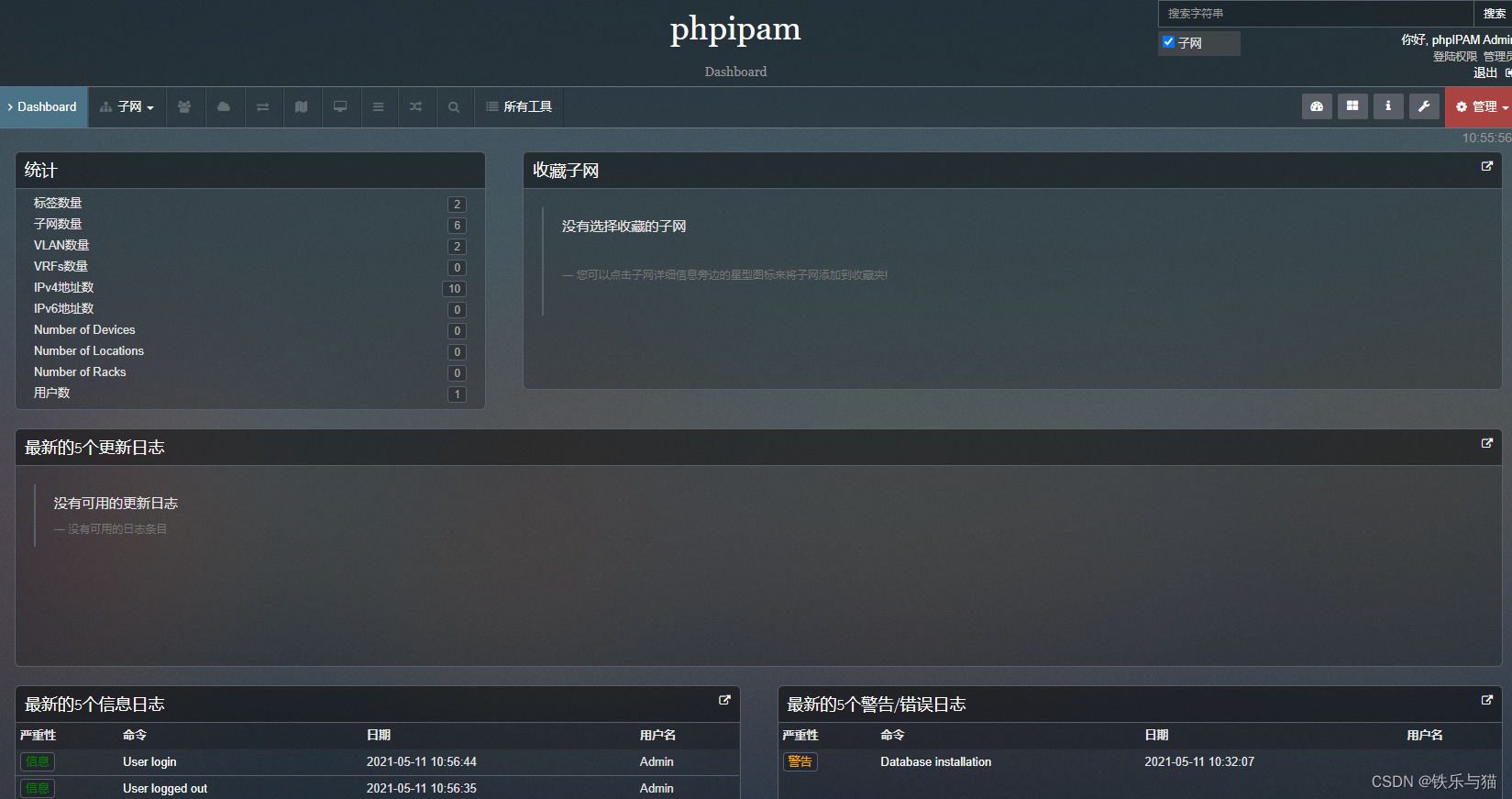Click the two-way arrows icon in navbar
Viewport: 1512px width, 799px height.
(x=263, y=107)
